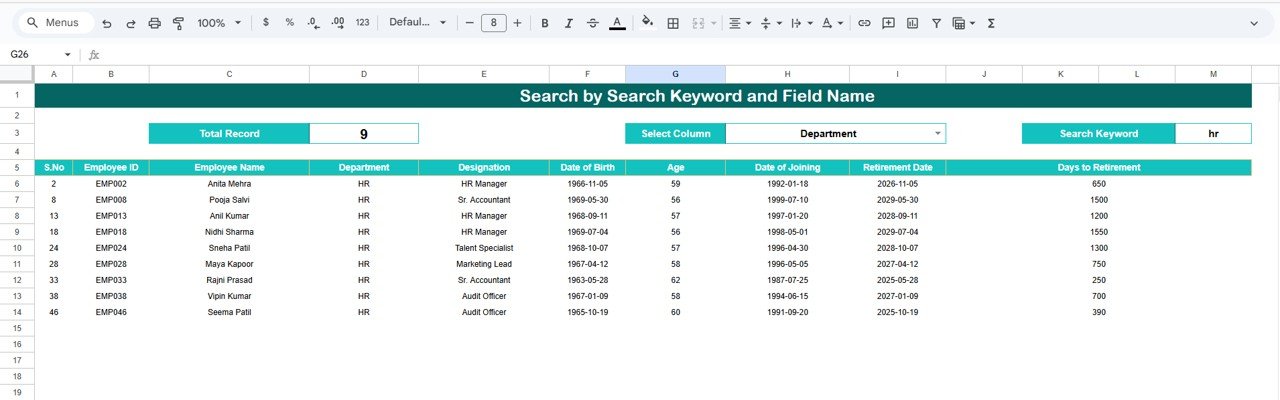This screenshot has width=1280, height=400.
Task: Insert a link with the link icon
Action: tap(864, 23)
